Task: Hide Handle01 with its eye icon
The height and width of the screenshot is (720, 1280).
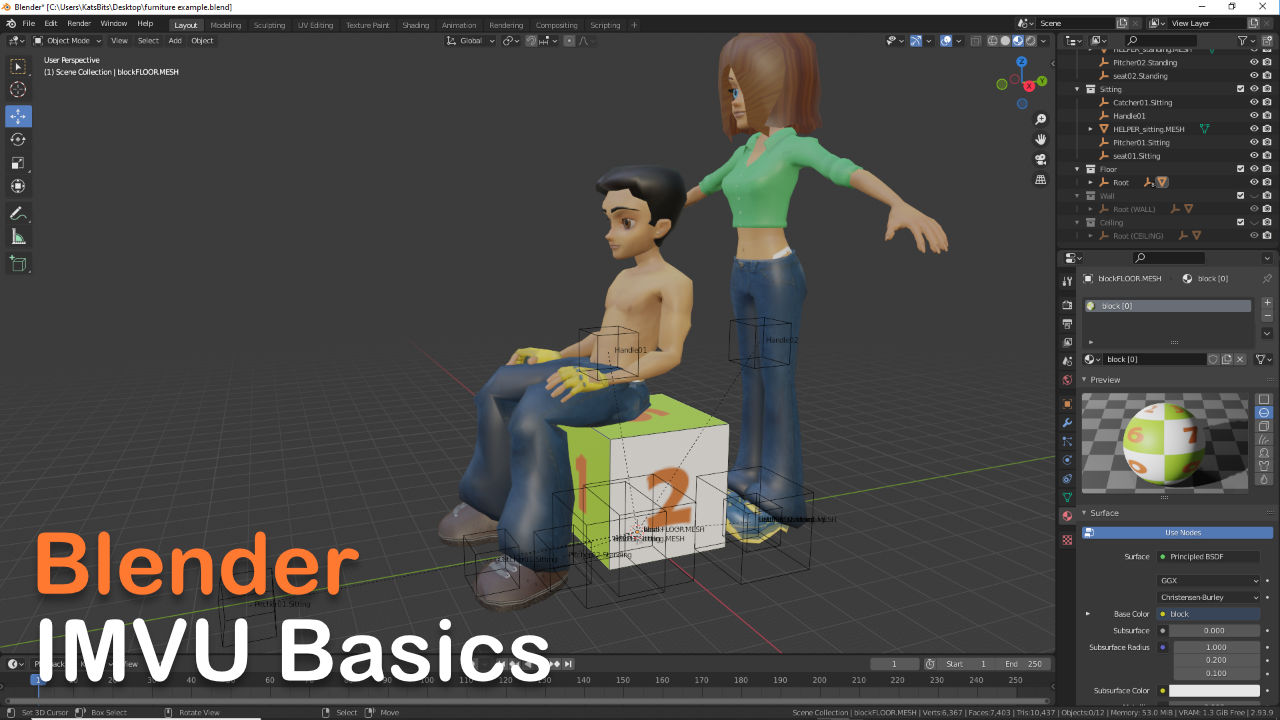Action: (1254, 115)
